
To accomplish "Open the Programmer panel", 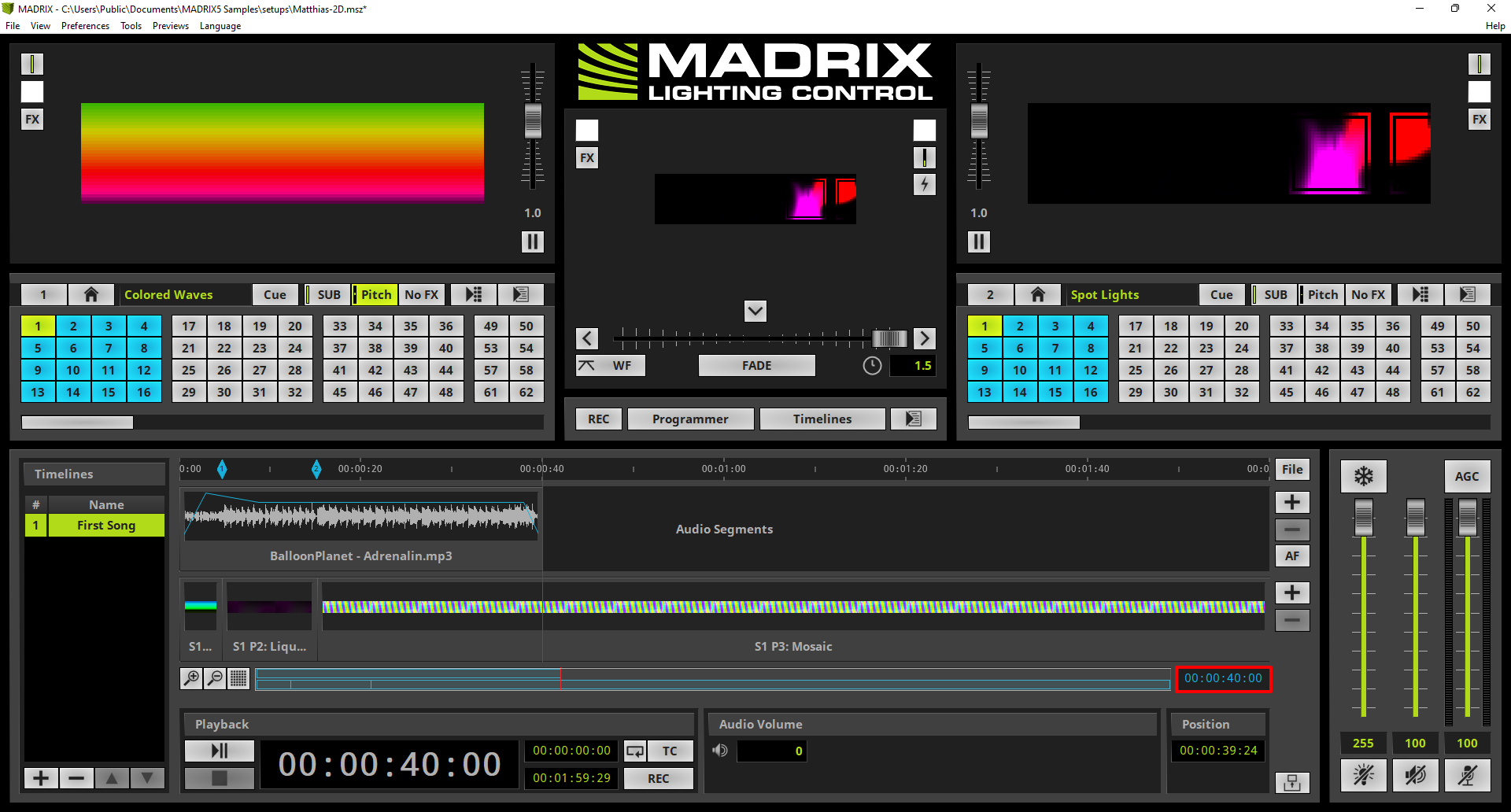I will tap(690, 419).
